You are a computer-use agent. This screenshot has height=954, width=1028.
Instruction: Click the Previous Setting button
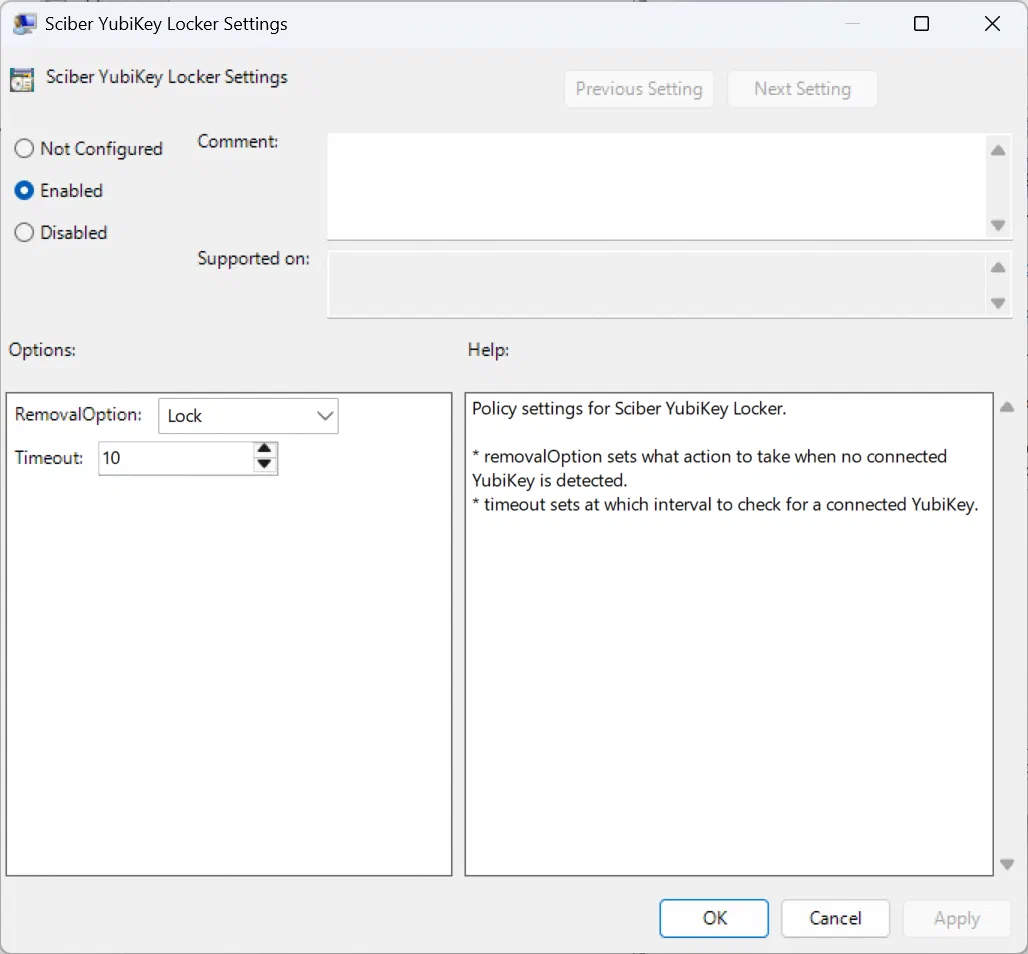639,89
